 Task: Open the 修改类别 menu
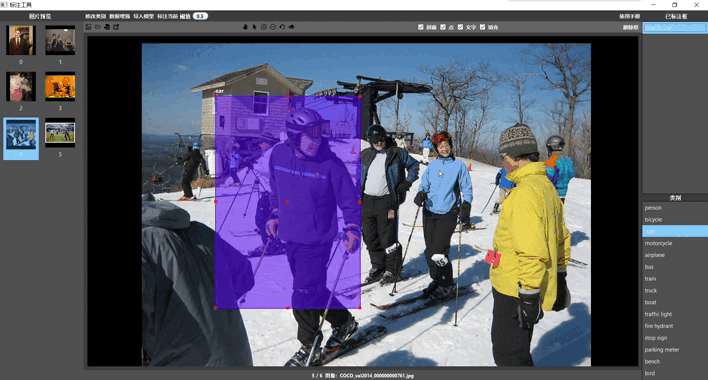coord(96,16)
